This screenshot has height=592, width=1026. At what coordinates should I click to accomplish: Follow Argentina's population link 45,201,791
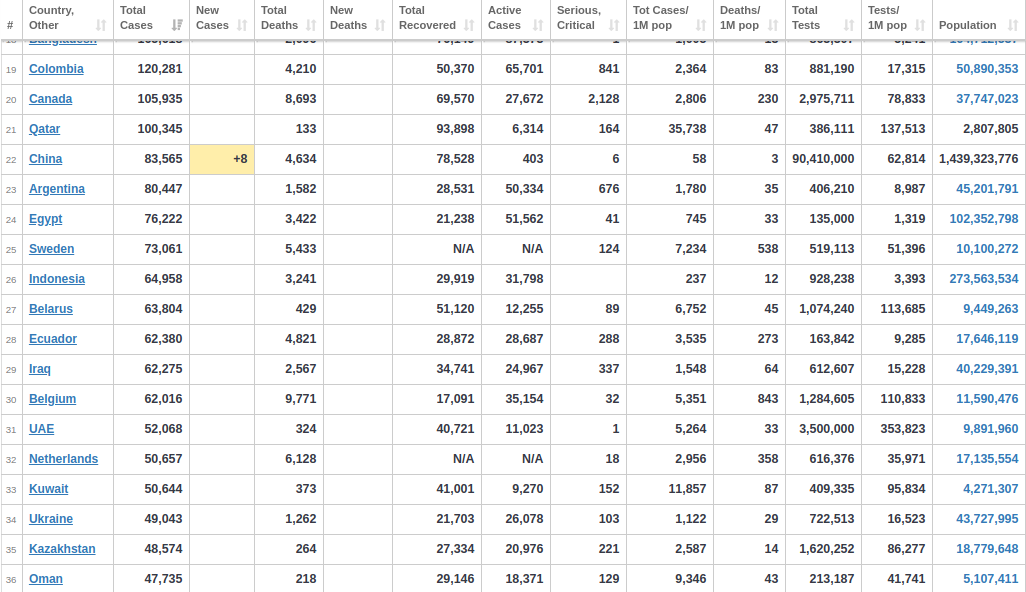pyautogui.click(x=987, y=189)
